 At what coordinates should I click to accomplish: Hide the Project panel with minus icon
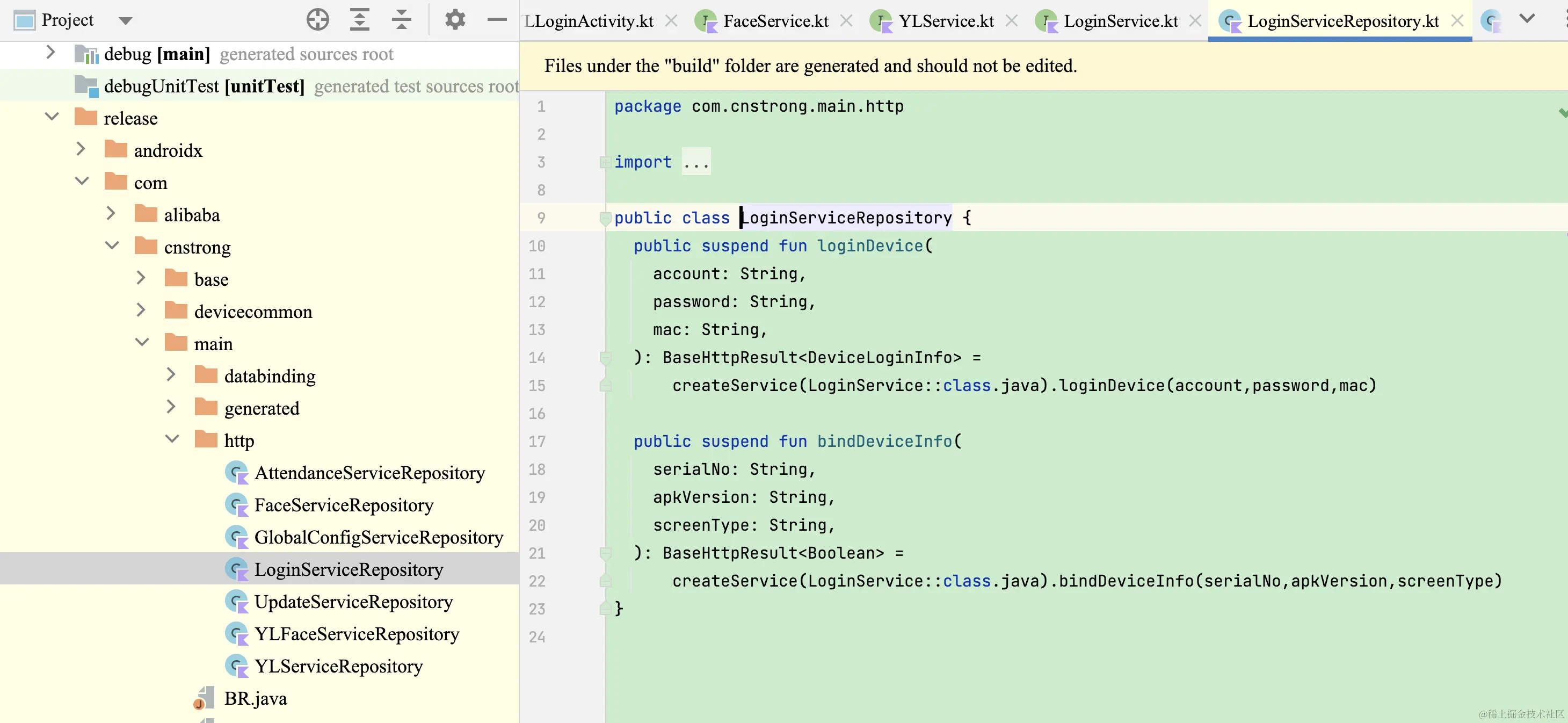point(497,19)
